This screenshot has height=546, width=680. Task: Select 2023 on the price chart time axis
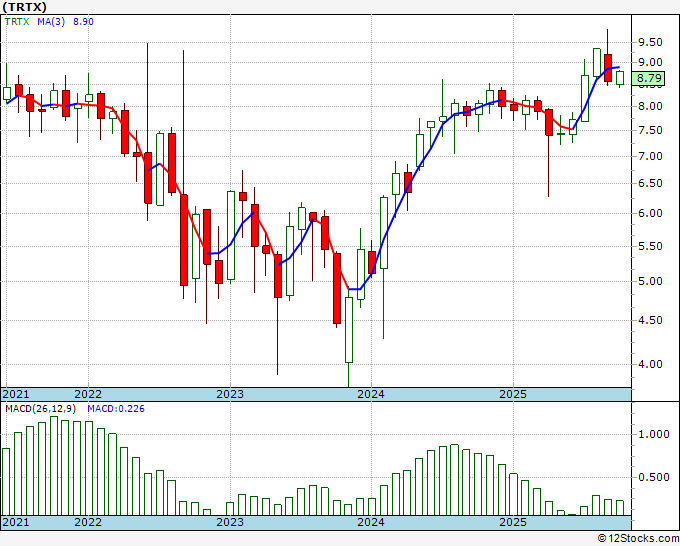tap(230, 394)
